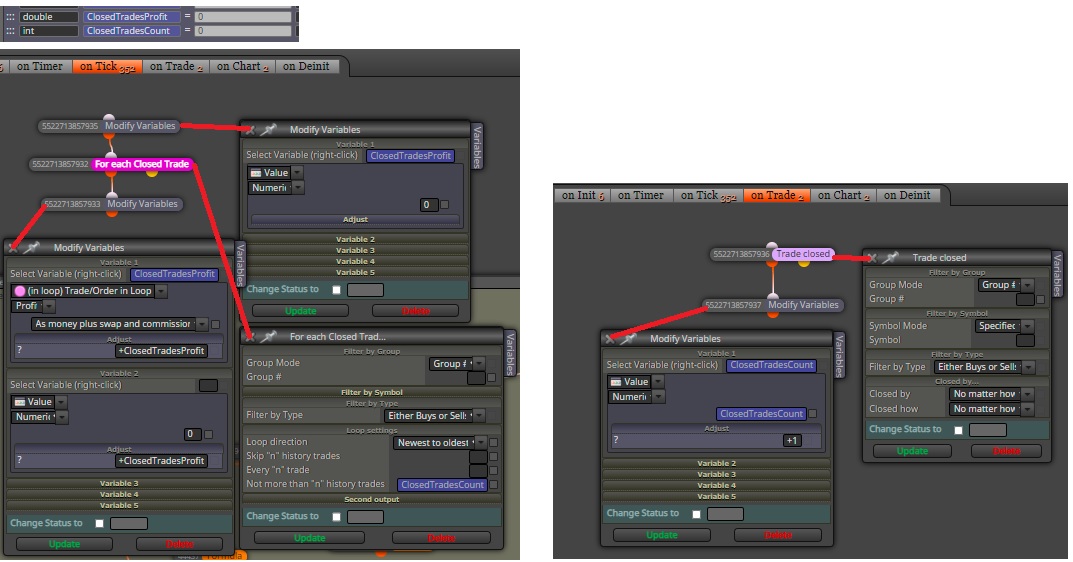Open Closed how dropdown in Trade closed panel
Screen dimensions: 1073x562
click(991, 409)
